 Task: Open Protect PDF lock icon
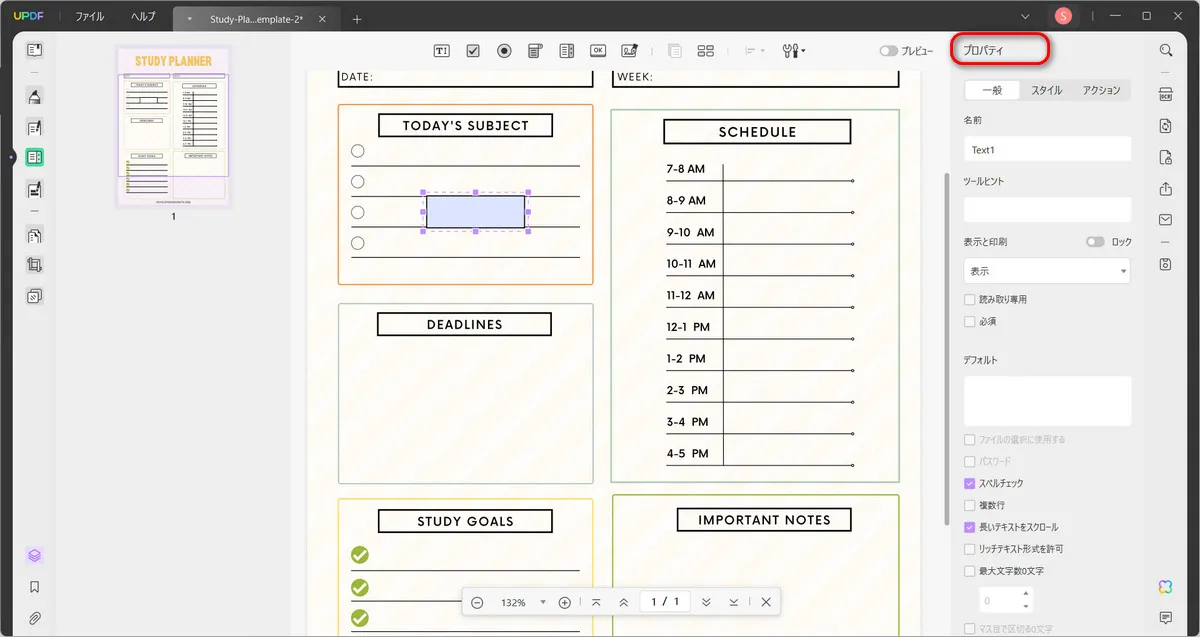[1166, 157]
